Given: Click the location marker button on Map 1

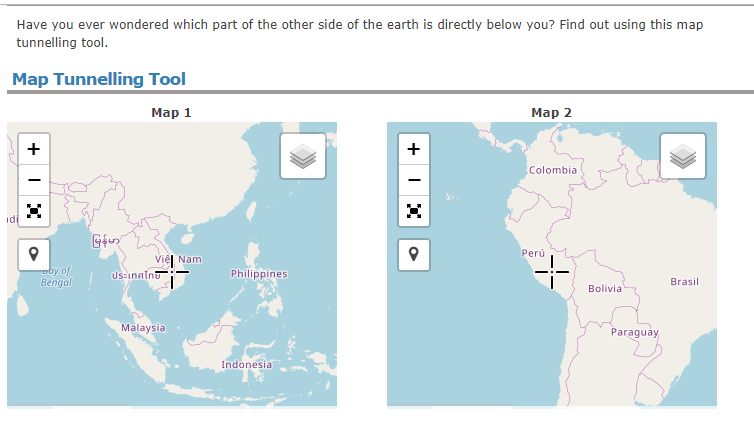Looking at the screenshot, I should tap(34, 252).
